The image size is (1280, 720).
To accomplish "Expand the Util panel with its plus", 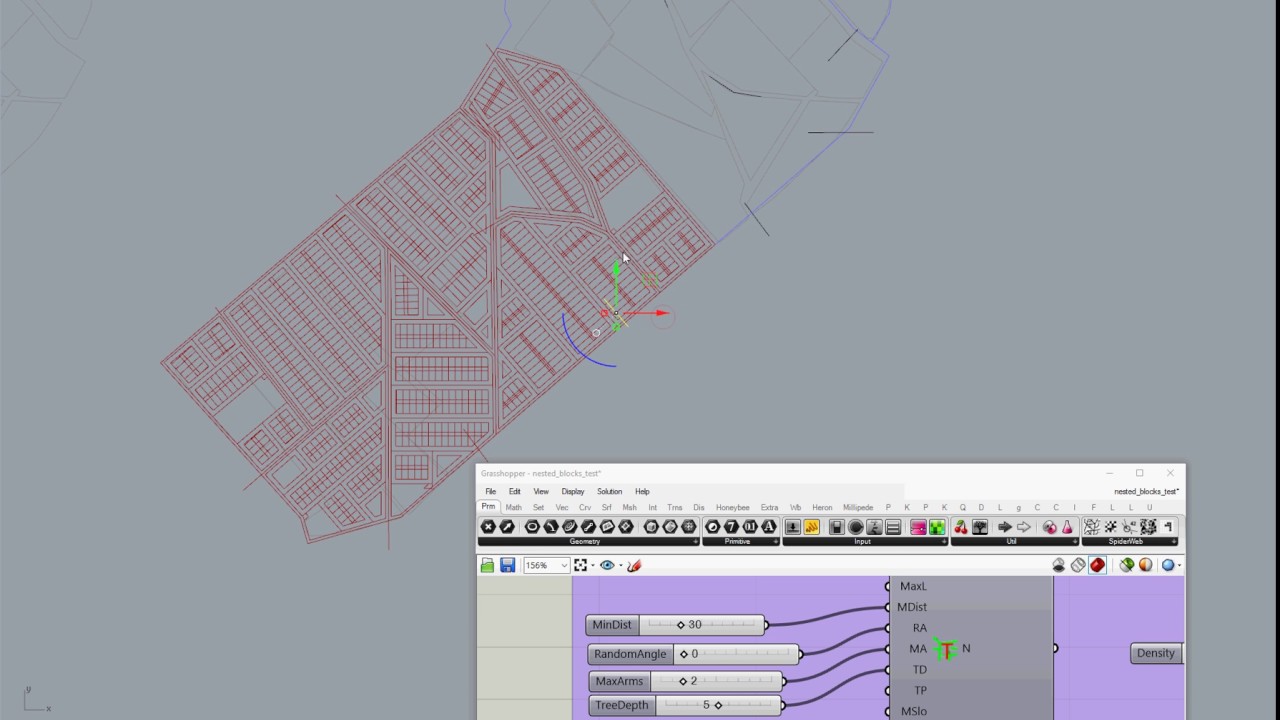I will click(x=1075, y=541).
